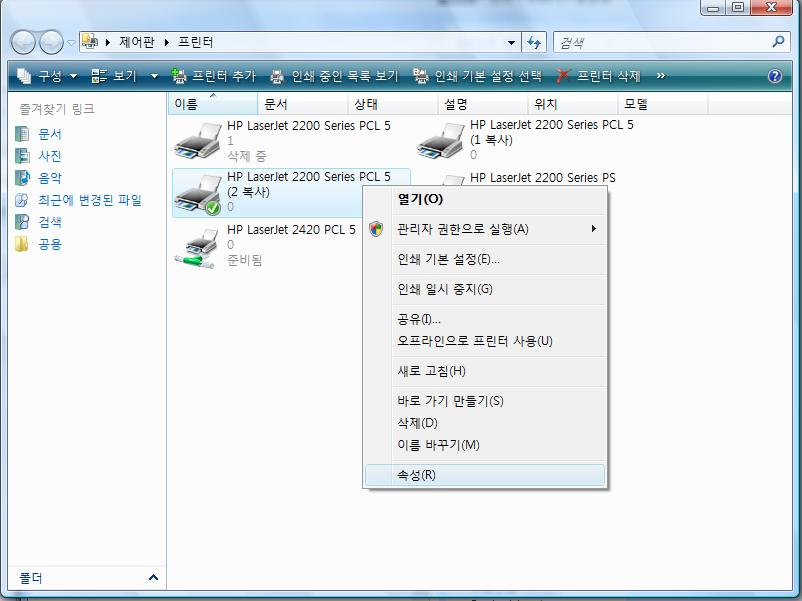Show more toolbar commands via double chevron
Image resolution: width=802 pixels, height=601 pixels.
coord(661,76)
